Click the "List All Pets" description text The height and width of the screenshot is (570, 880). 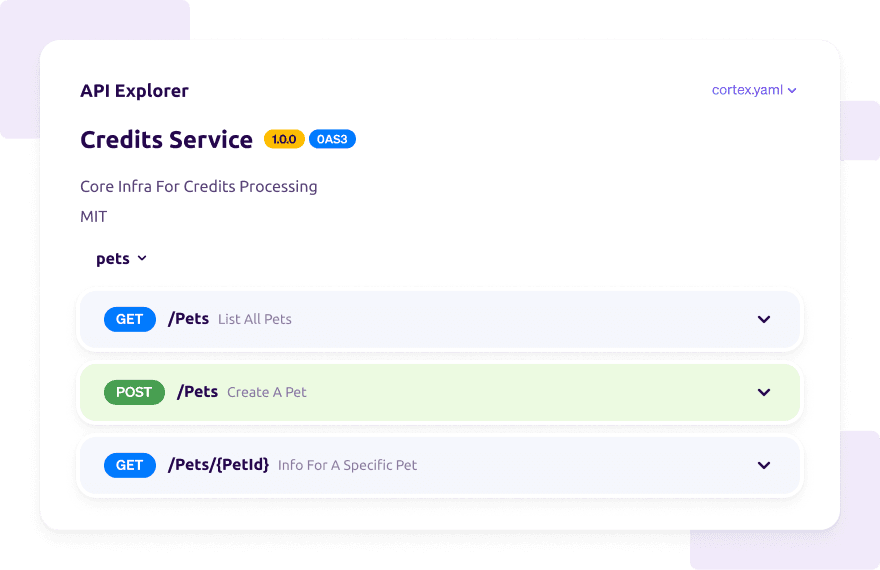pos(255,320)
